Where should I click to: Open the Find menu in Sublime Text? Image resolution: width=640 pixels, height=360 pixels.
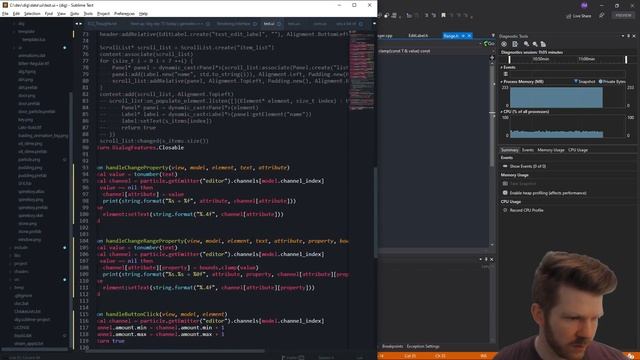tap(49, 13)
